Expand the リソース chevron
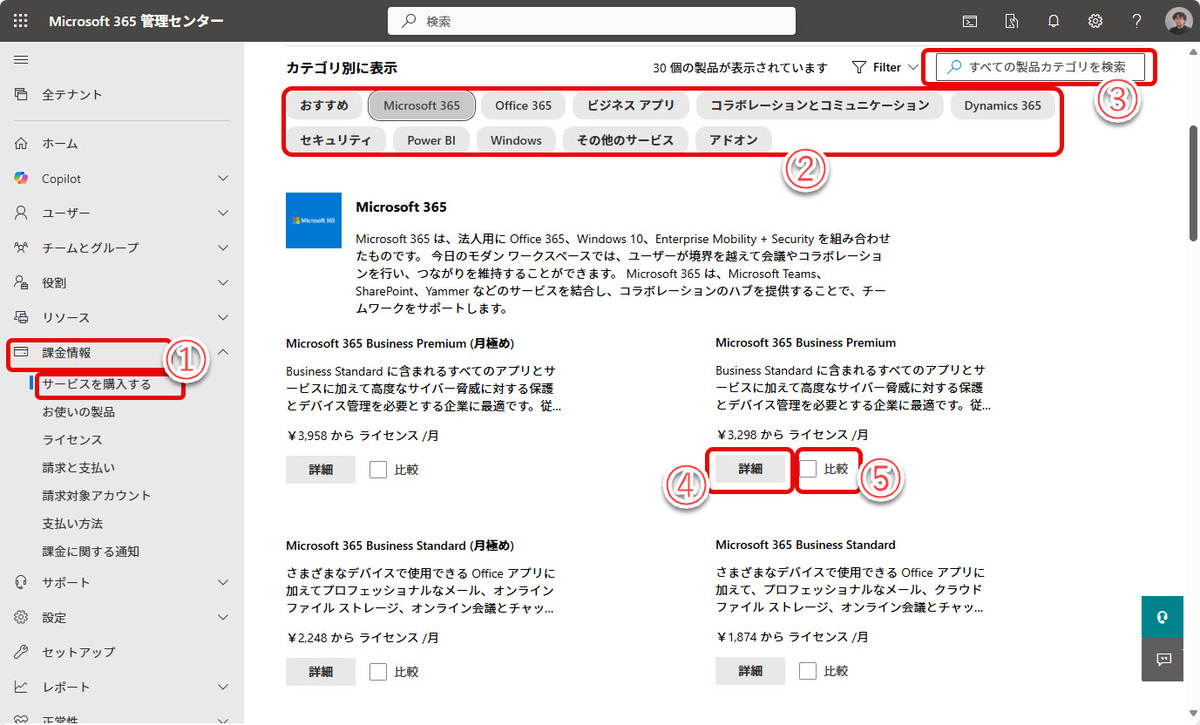 (223, 317)
